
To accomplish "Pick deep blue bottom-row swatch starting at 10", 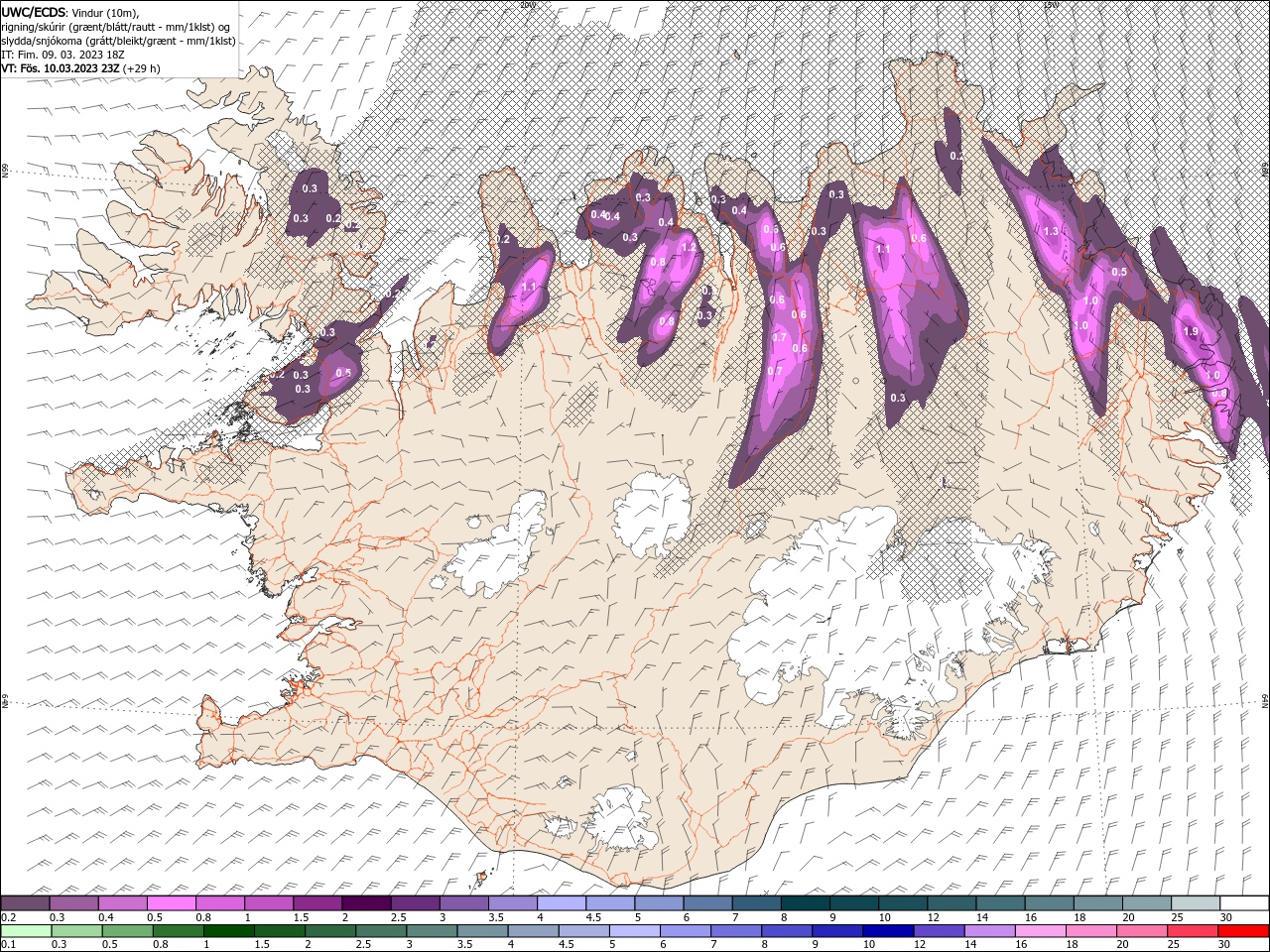I will pyautogui.click(x=888, y=931).
